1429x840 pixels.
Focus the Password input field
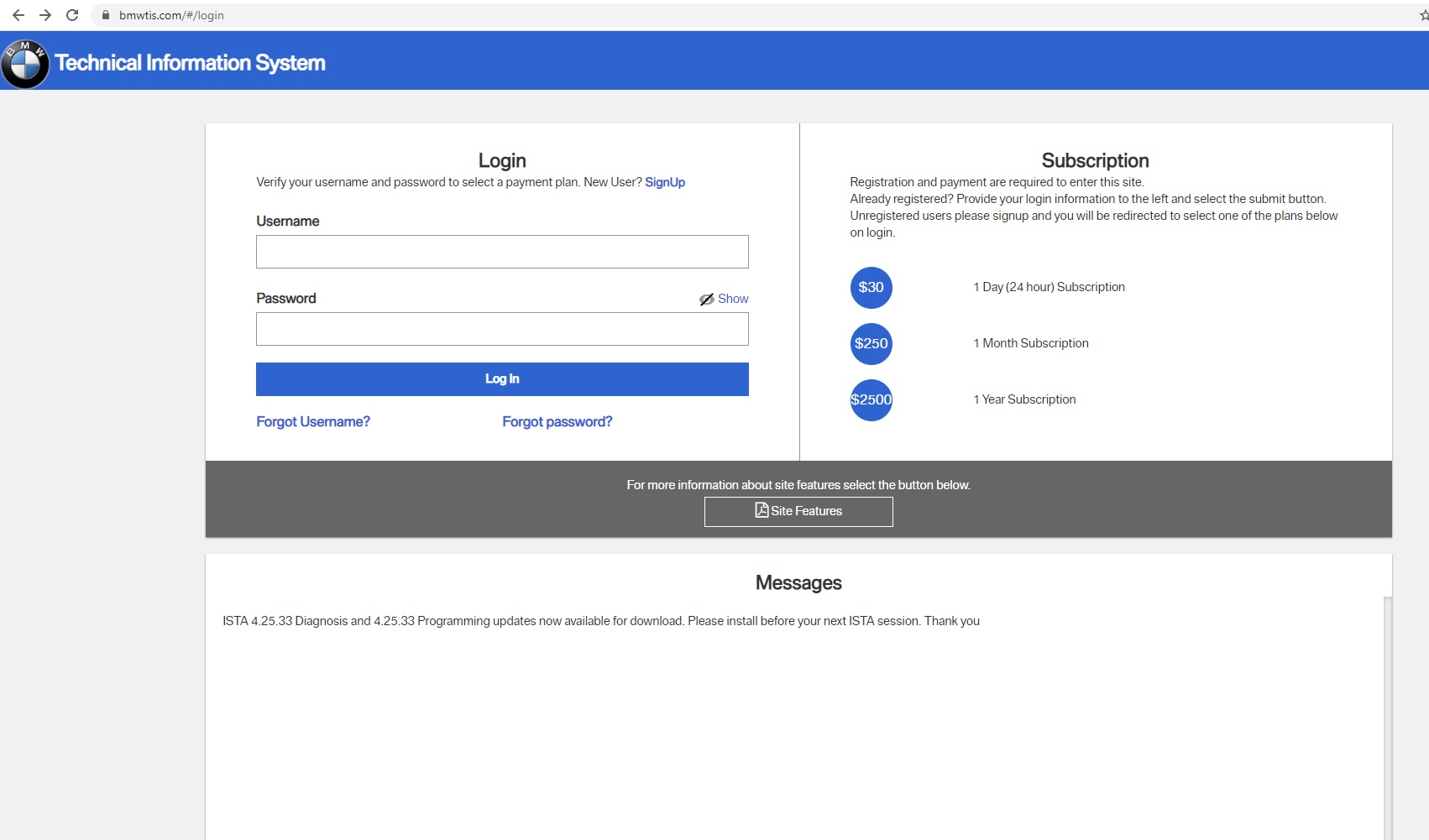502,329
